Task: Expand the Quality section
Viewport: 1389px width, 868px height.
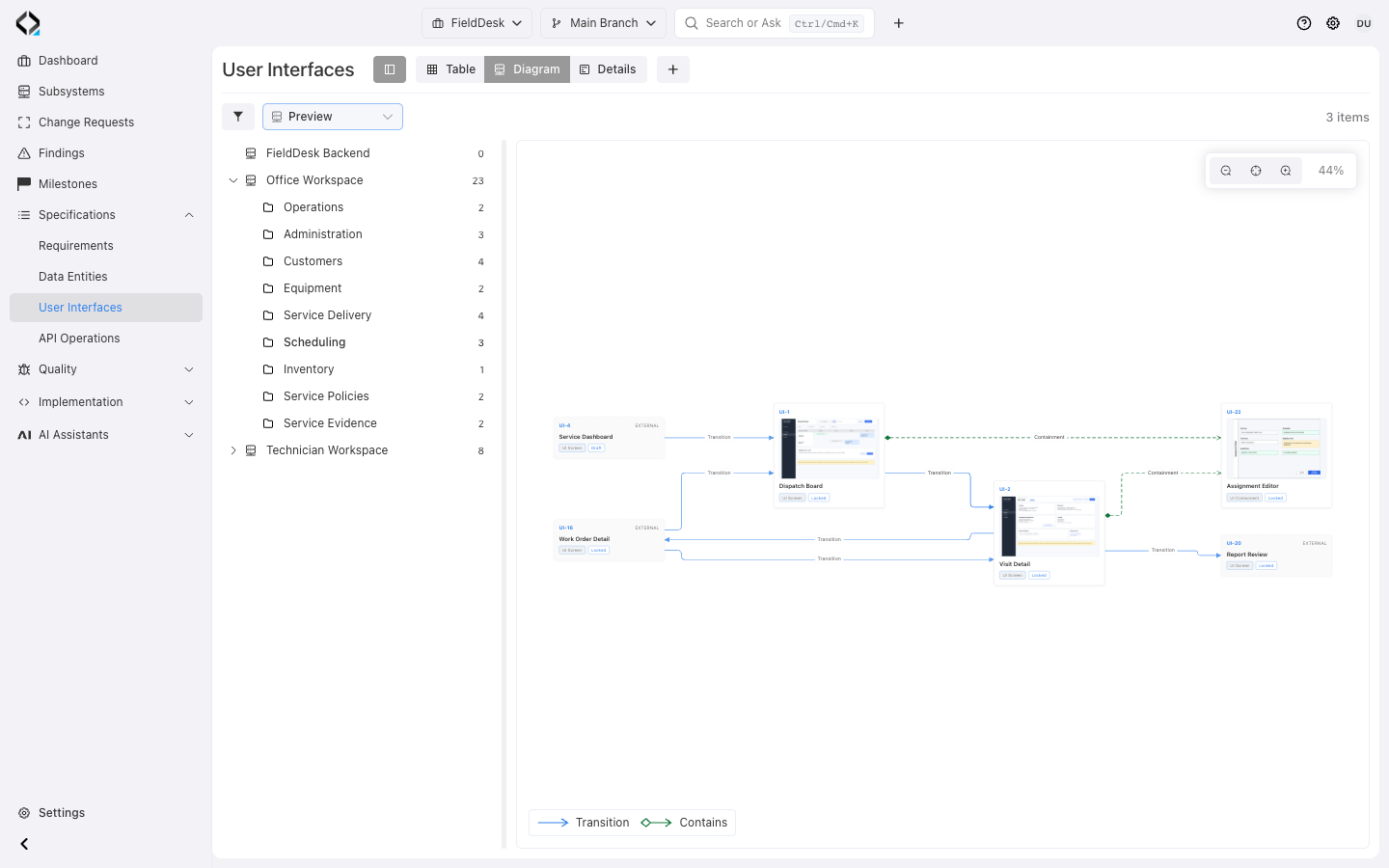Action: pyautogui.click(x=106, y=369)
